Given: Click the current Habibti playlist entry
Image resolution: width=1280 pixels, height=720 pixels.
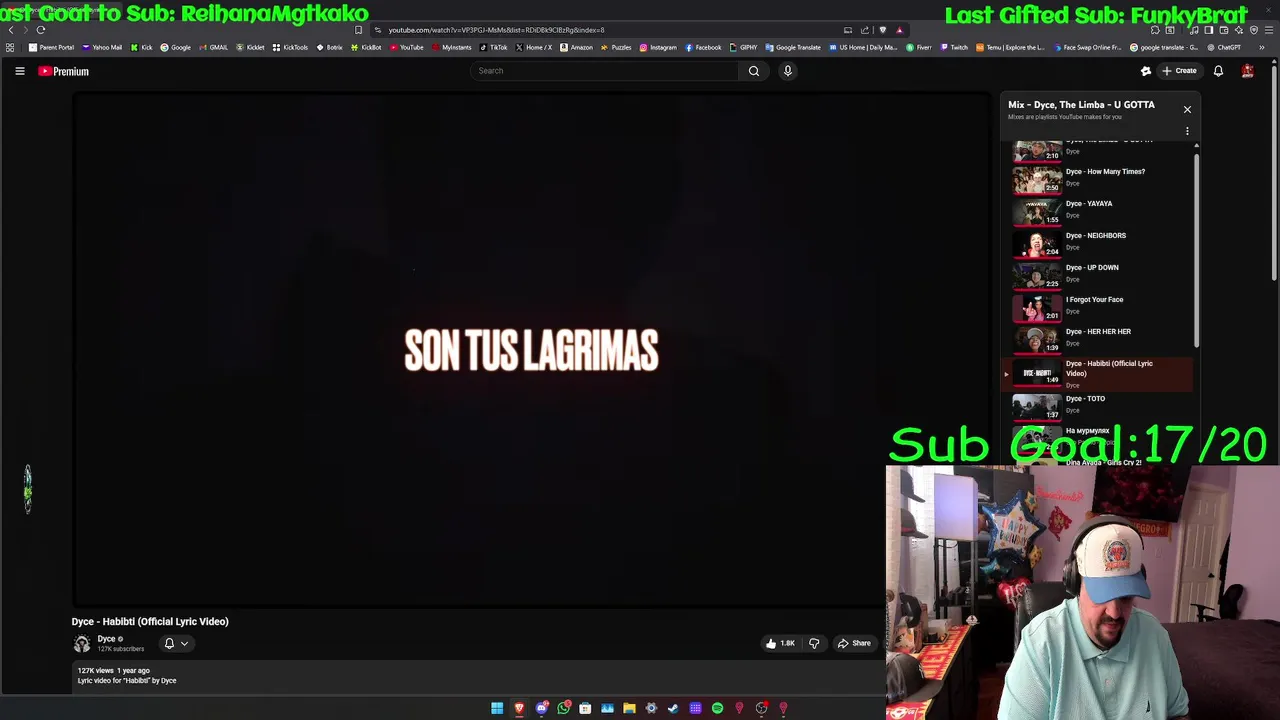Looking at the screenshot, I should [1100, 373].
